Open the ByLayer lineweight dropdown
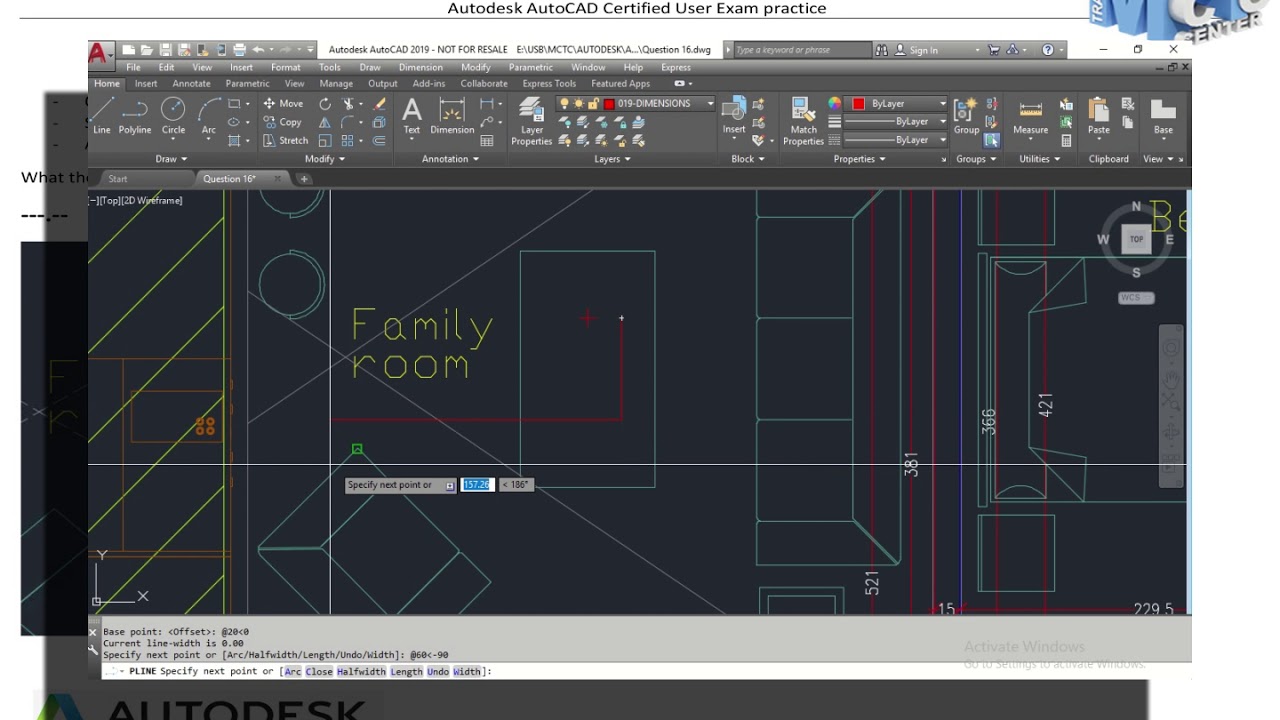Image resolution: width=1280 pixels, height=720 pixels. [942, 122]
